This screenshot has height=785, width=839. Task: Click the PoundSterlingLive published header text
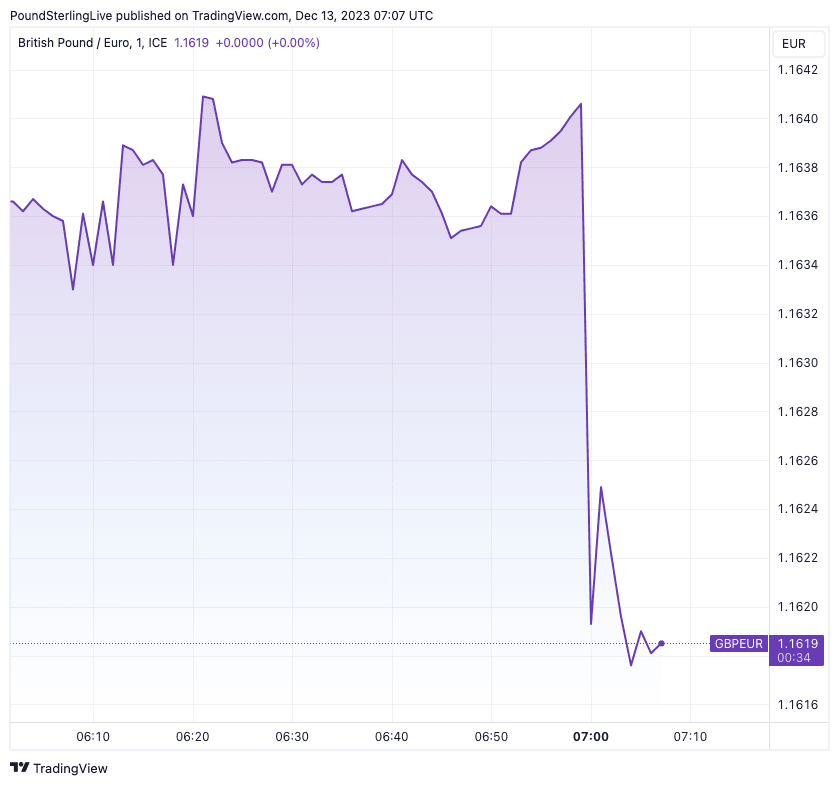pyautogui.click(x=221, y=16)
